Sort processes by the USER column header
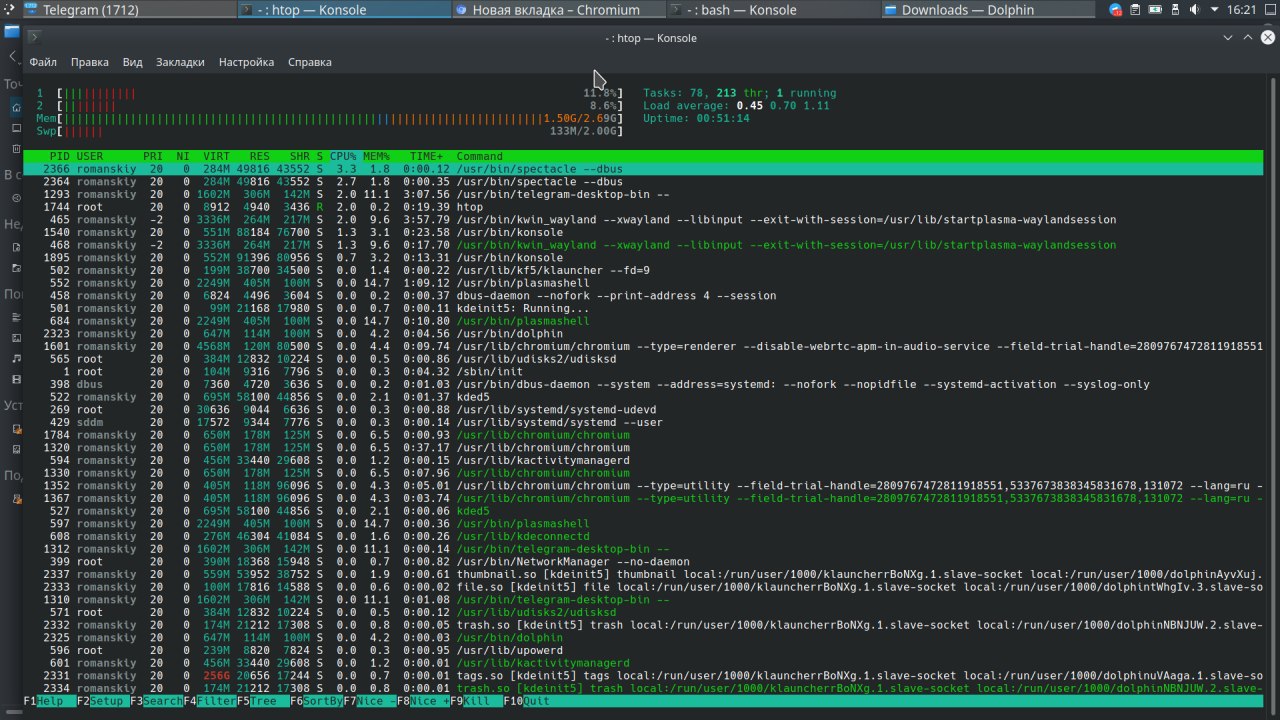This screenshot has width=1280, height=720. 90,156
